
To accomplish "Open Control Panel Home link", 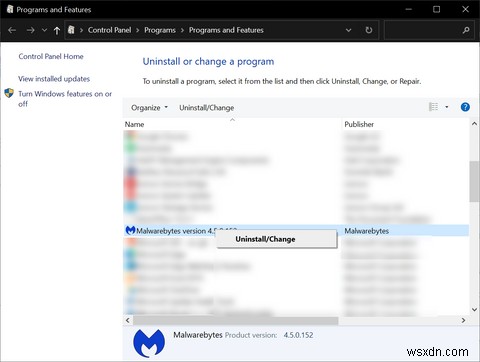I will [x=51, y=56].
